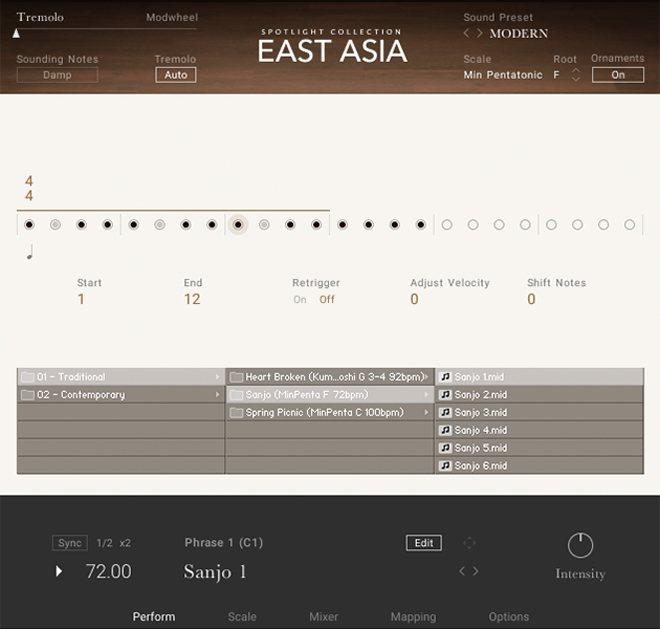
Task: Click the Edit button
Action: coord(424,543)
